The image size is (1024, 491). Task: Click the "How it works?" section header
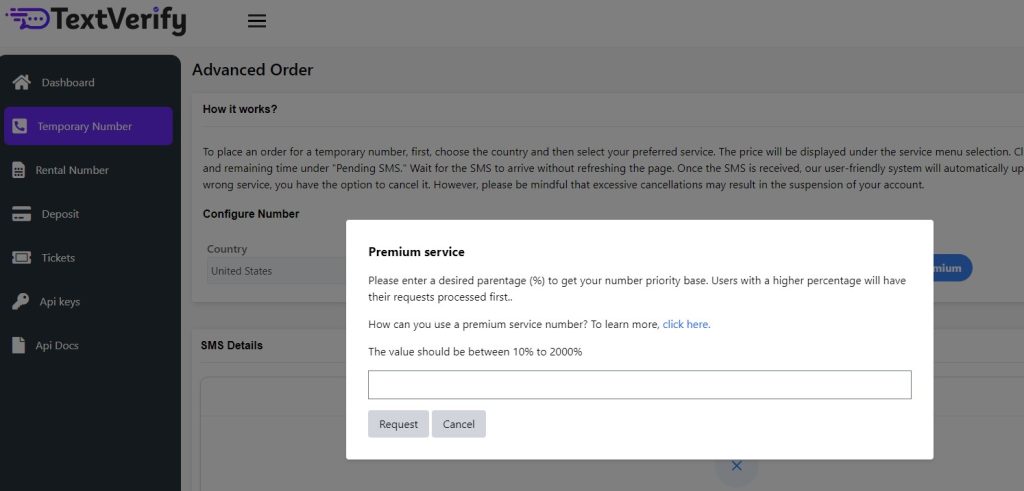pyautogui.click(x=240, y=109)
